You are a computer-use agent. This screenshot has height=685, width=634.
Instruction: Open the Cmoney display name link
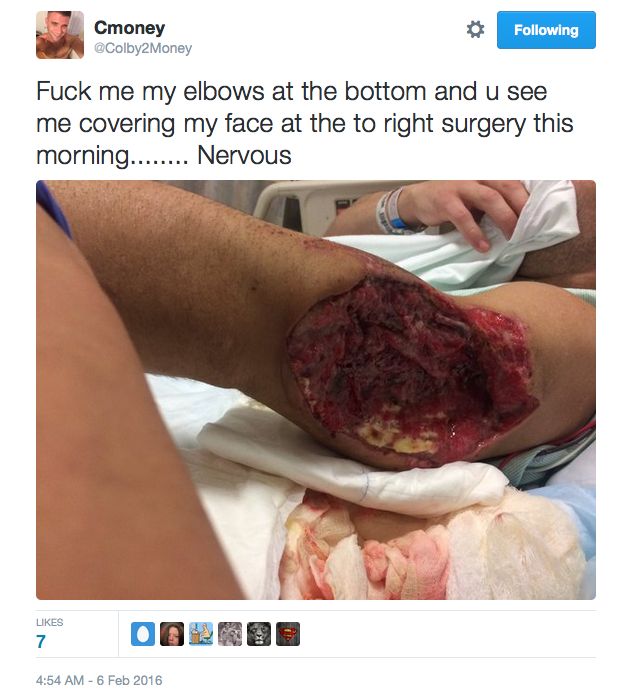pos(129,28)
